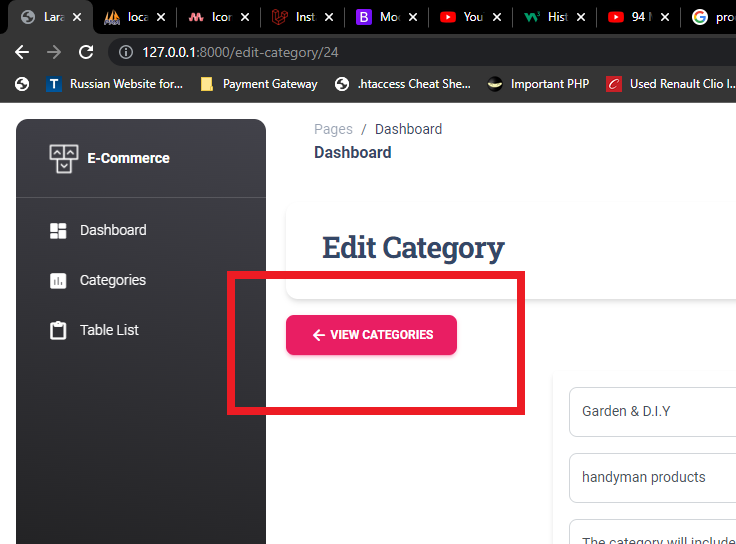The width and height of the screenshot is (736, 544).
Task: Open Russian Website for... bookmark
Action: pyautogui.click(x=115, y=84)
